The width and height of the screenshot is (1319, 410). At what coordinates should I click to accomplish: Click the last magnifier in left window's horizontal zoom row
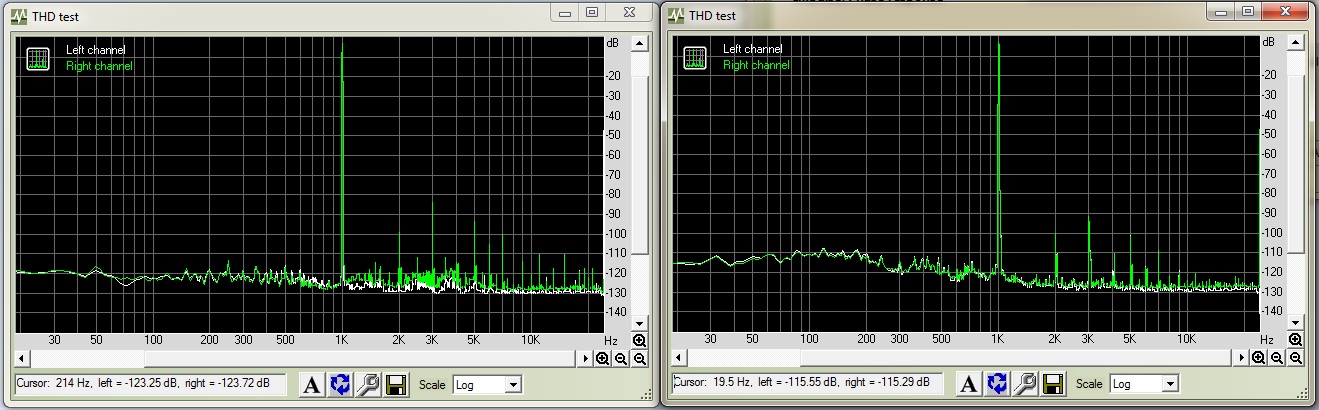[x=639, y=358]
